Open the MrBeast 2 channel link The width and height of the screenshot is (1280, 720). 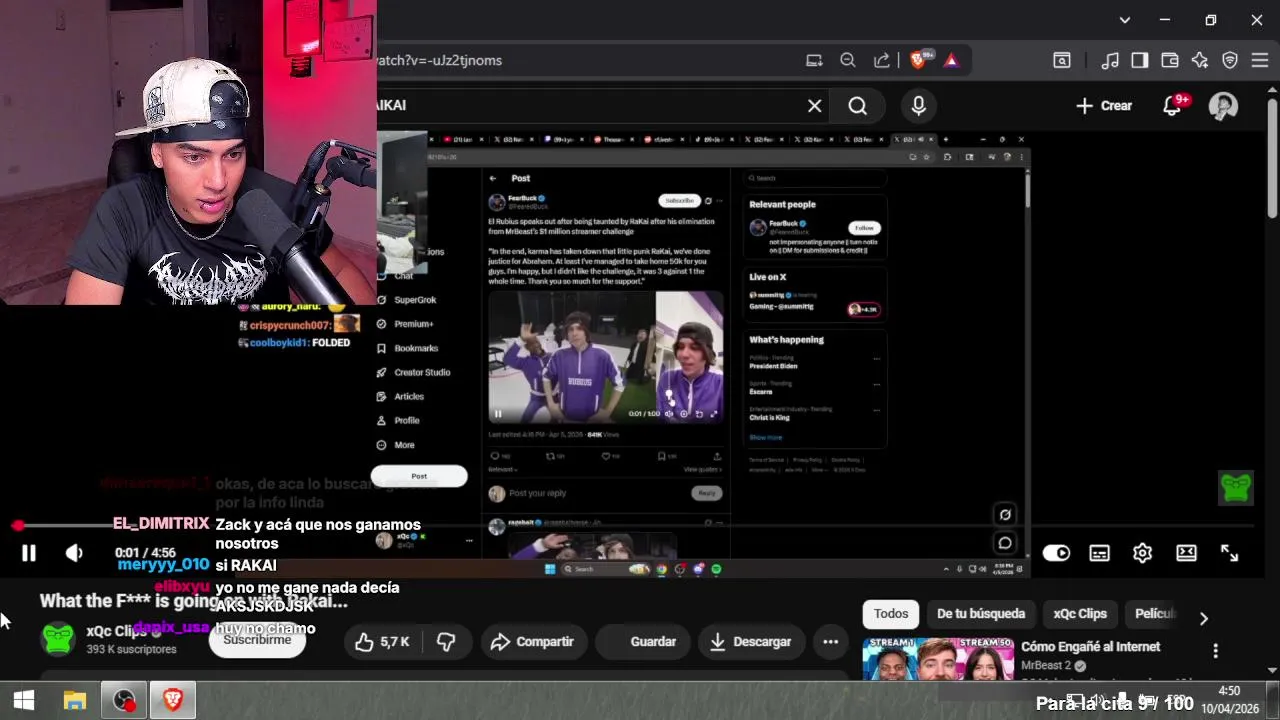click(1046, 666)
